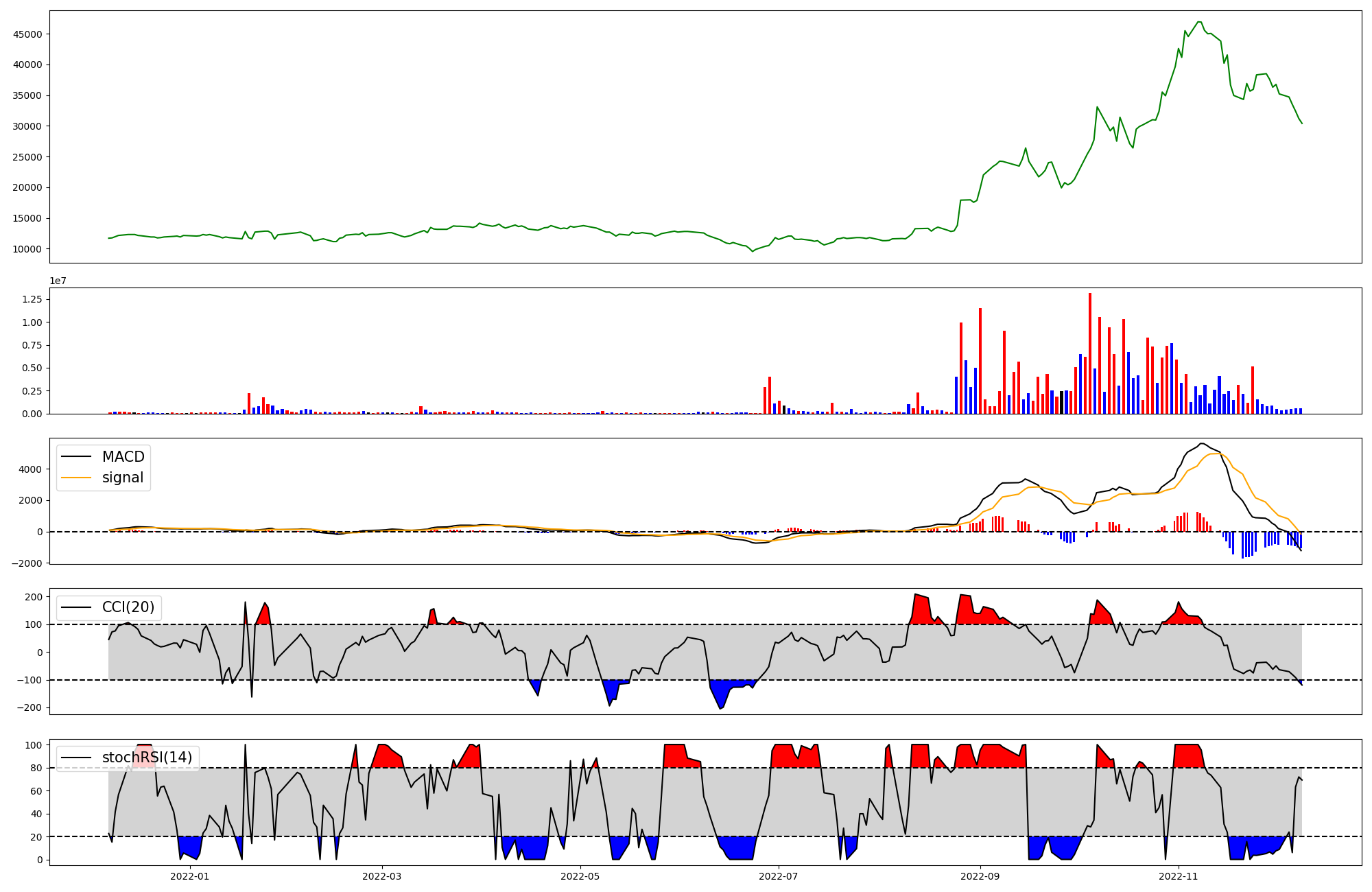Click the 4000 MACD axis label

[x=31, y=469]
